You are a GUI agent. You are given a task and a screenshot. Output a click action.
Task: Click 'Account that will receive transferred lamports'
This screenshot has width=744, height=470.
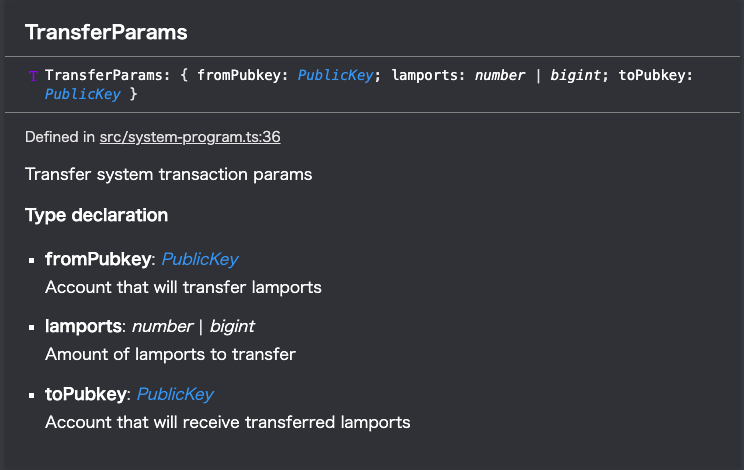click(228, 422)
